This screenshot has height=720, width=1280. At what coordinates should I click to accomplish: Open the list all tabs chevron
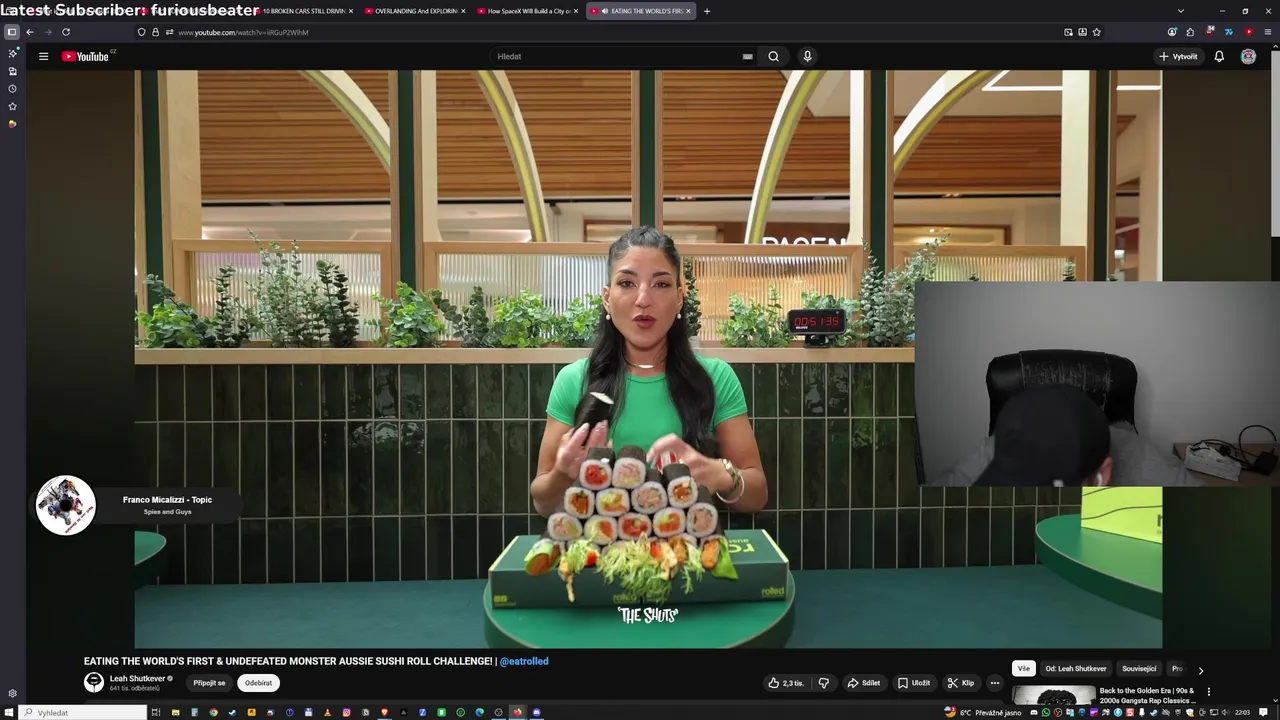[x=1180, y=11]
